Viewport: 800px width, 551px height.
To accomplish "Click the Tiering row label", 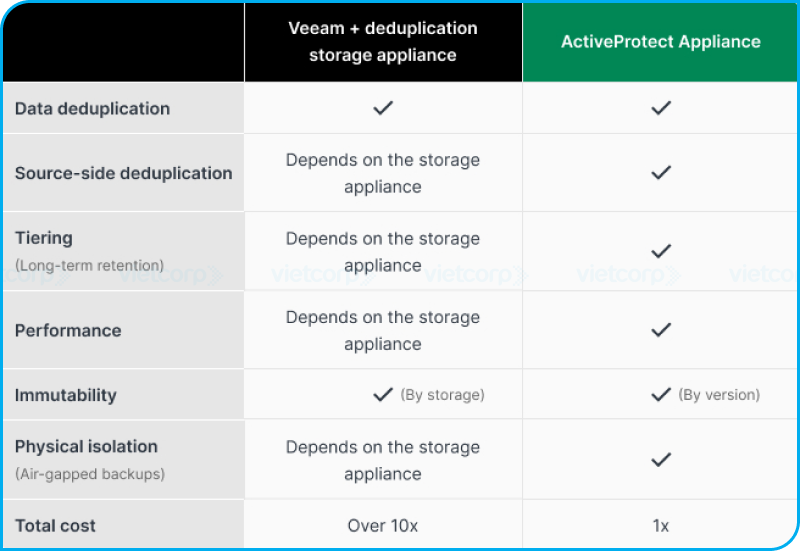I will pos(44,238).
